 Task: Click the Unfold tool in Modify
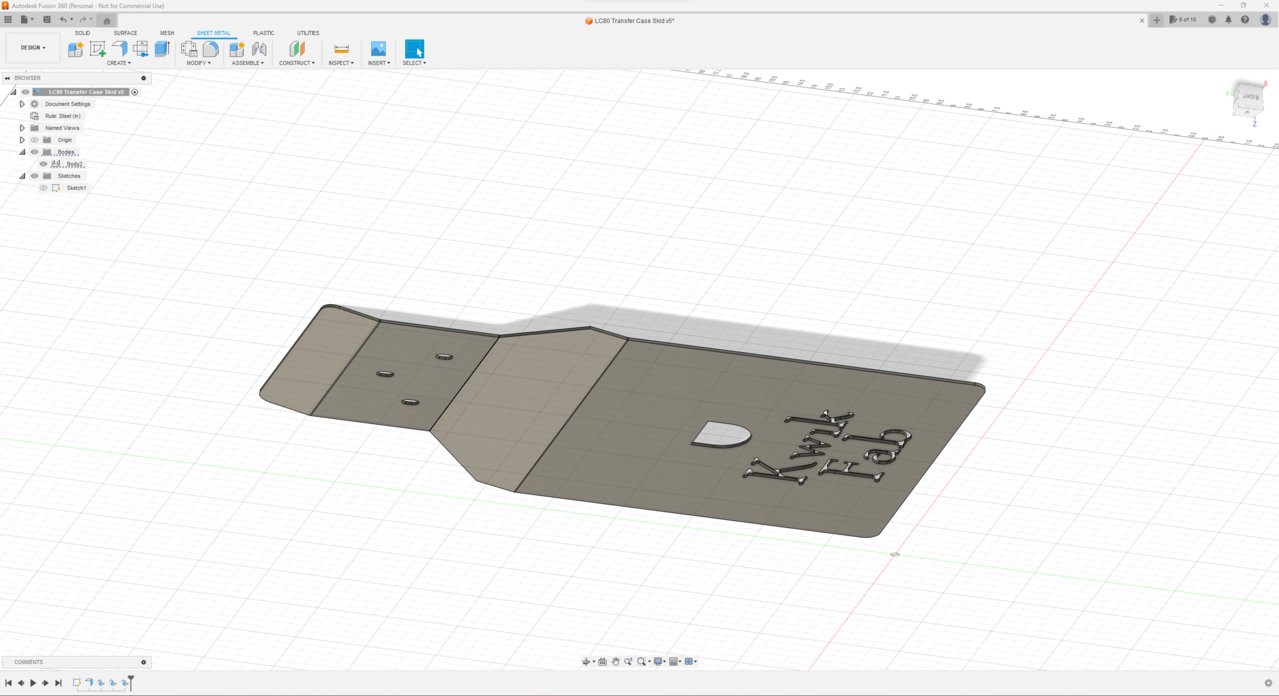click(x=189, y=49)
